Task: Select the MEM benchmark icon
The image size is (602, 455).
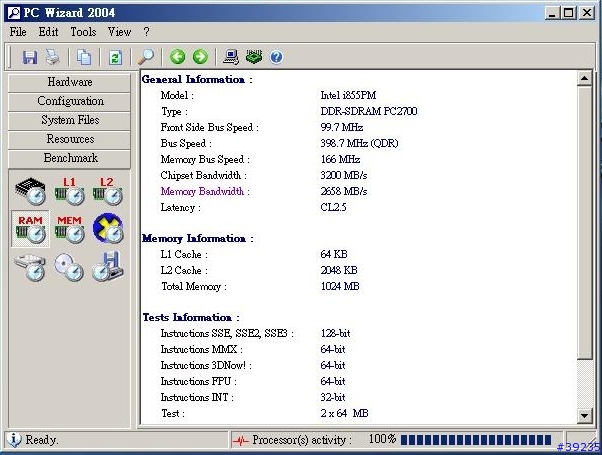Action: point(69,229)
